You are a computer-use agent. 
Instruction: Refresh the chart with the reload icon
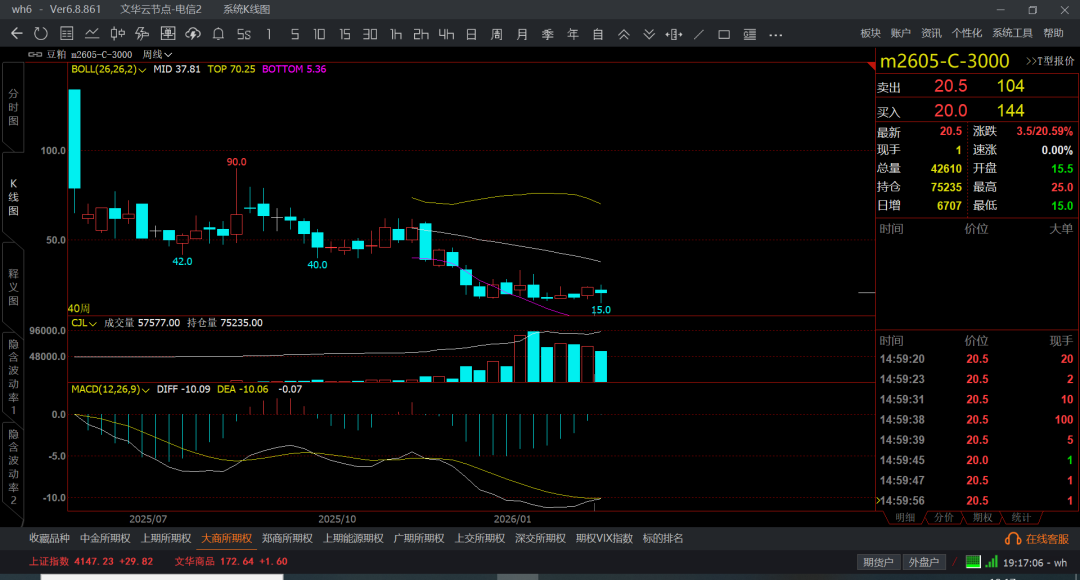click(40, 34)
